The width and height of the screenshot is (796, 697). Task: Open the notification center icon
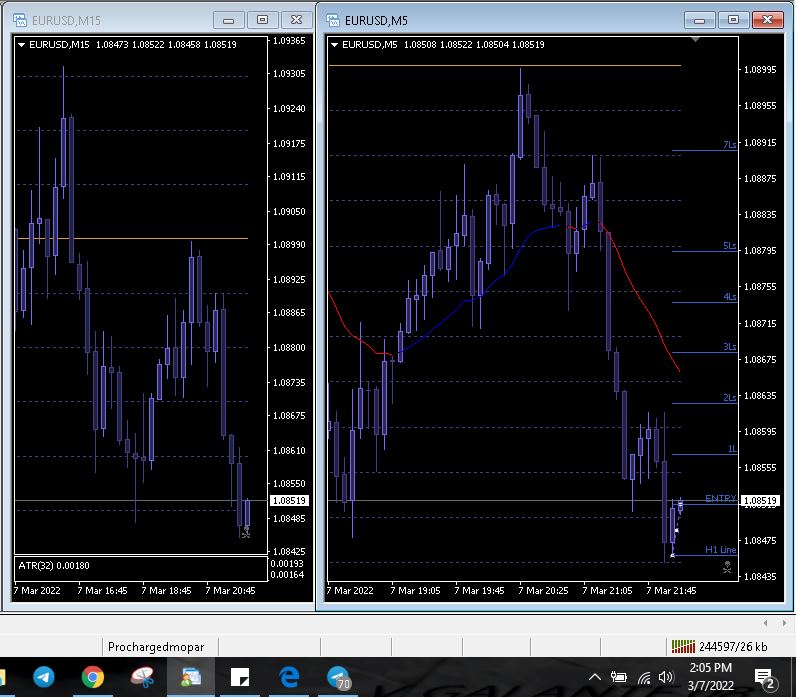766,679
